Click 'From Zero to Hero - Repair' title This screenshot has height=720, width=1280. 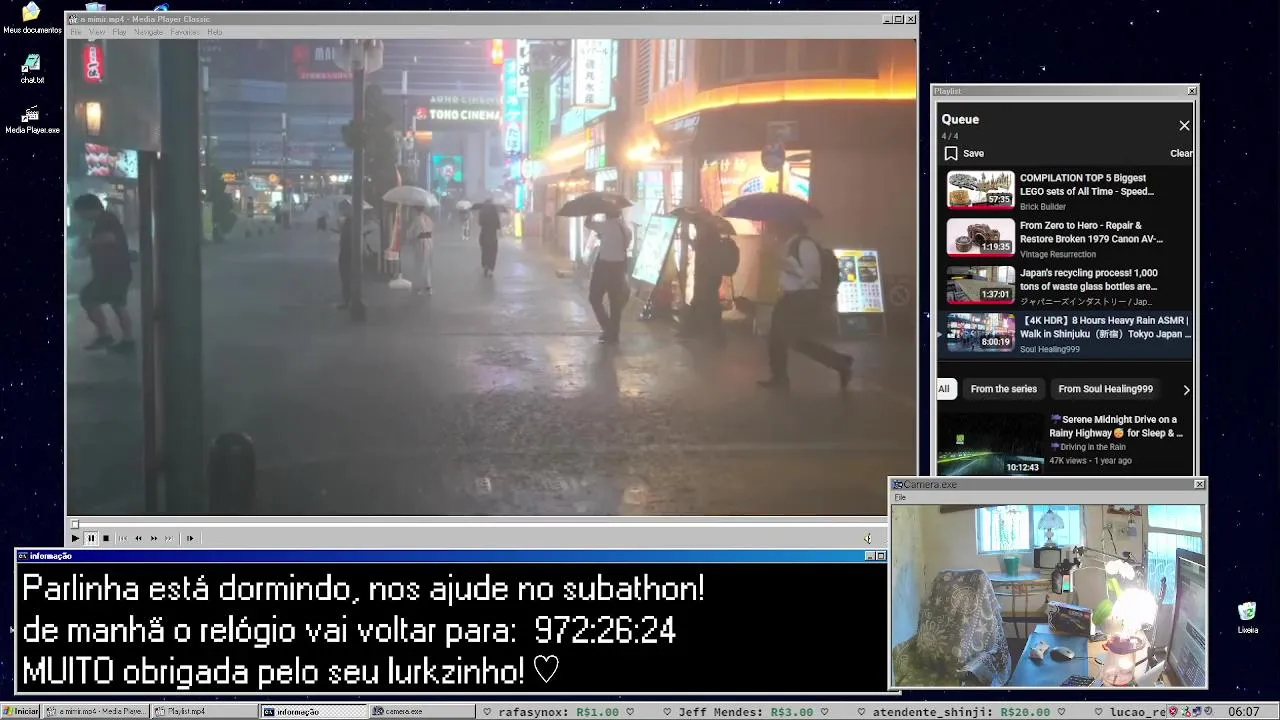pos(1091,232)
